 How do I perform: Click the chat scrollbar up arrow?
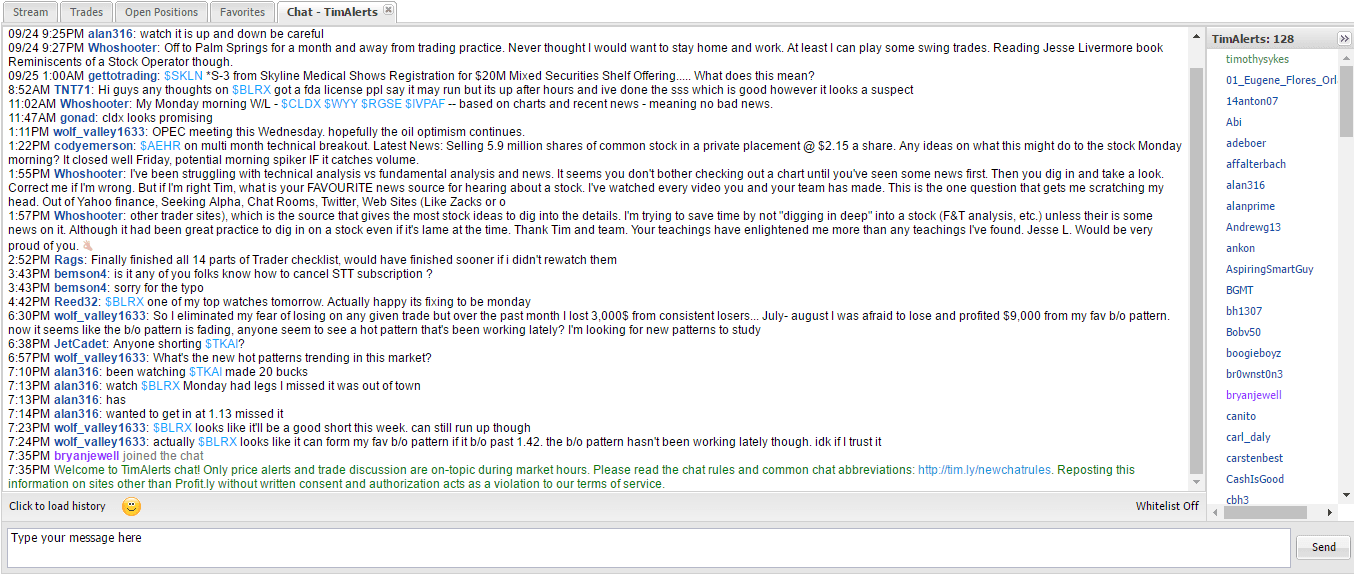tap(1197, 35)
